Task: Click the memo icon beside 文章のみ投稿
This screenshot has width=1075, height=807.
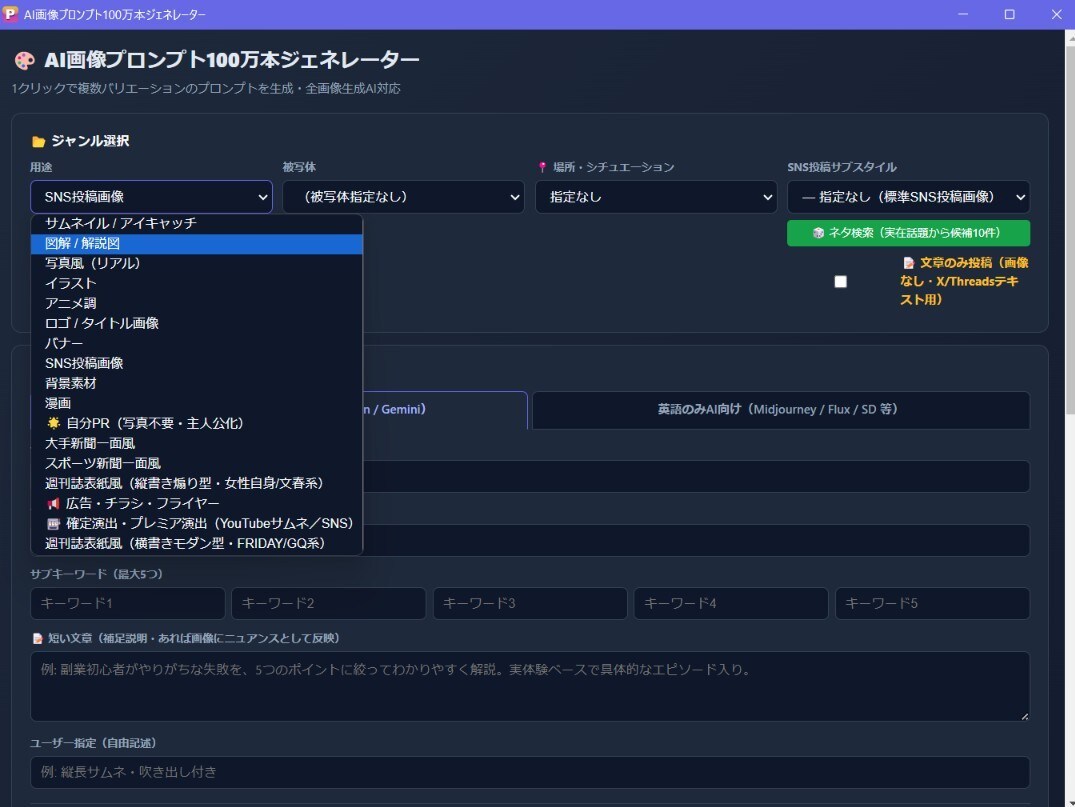Action: (x=908, y=263)
